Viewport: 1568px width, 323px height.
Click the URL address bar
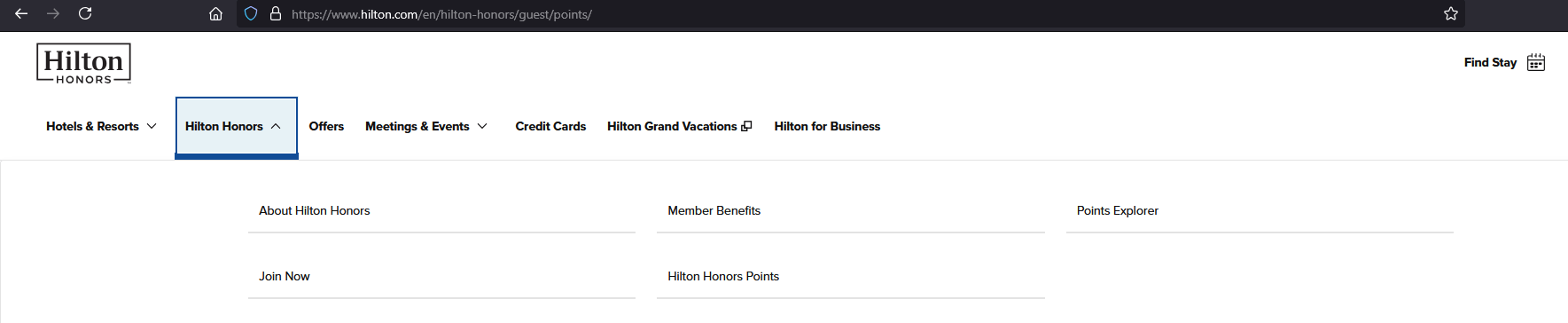point(851,14)
